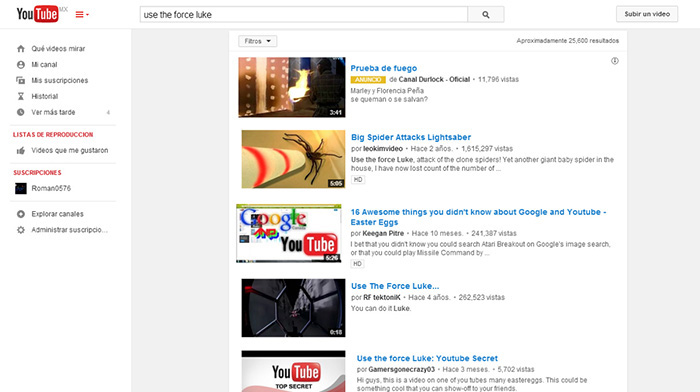Click the Subir un video button
The height and width of the screenshot is (392, 700).
(647, 14)
